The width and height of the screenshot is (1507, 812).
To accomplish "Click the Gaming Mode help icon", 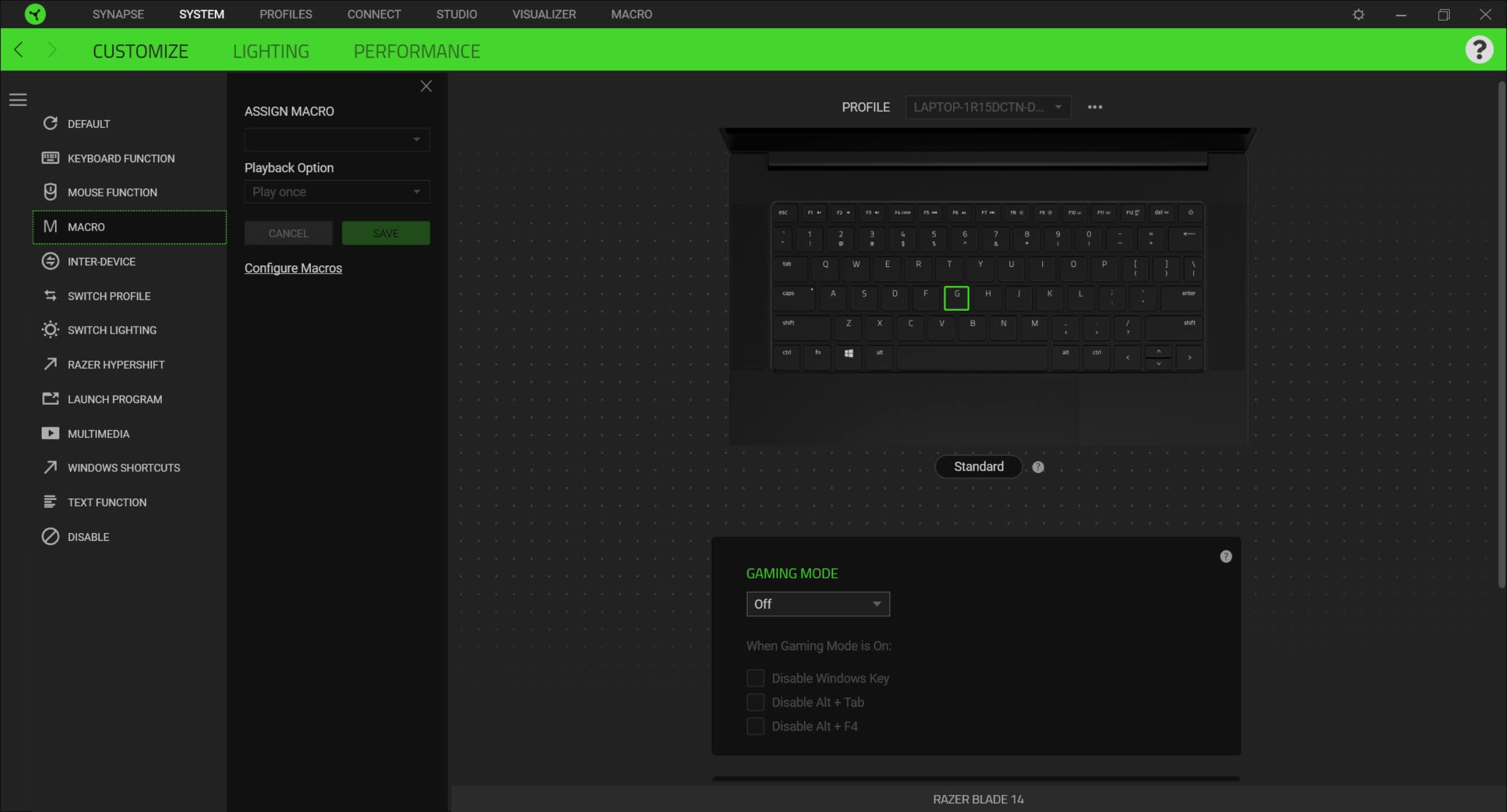I will pos(1226,557).
